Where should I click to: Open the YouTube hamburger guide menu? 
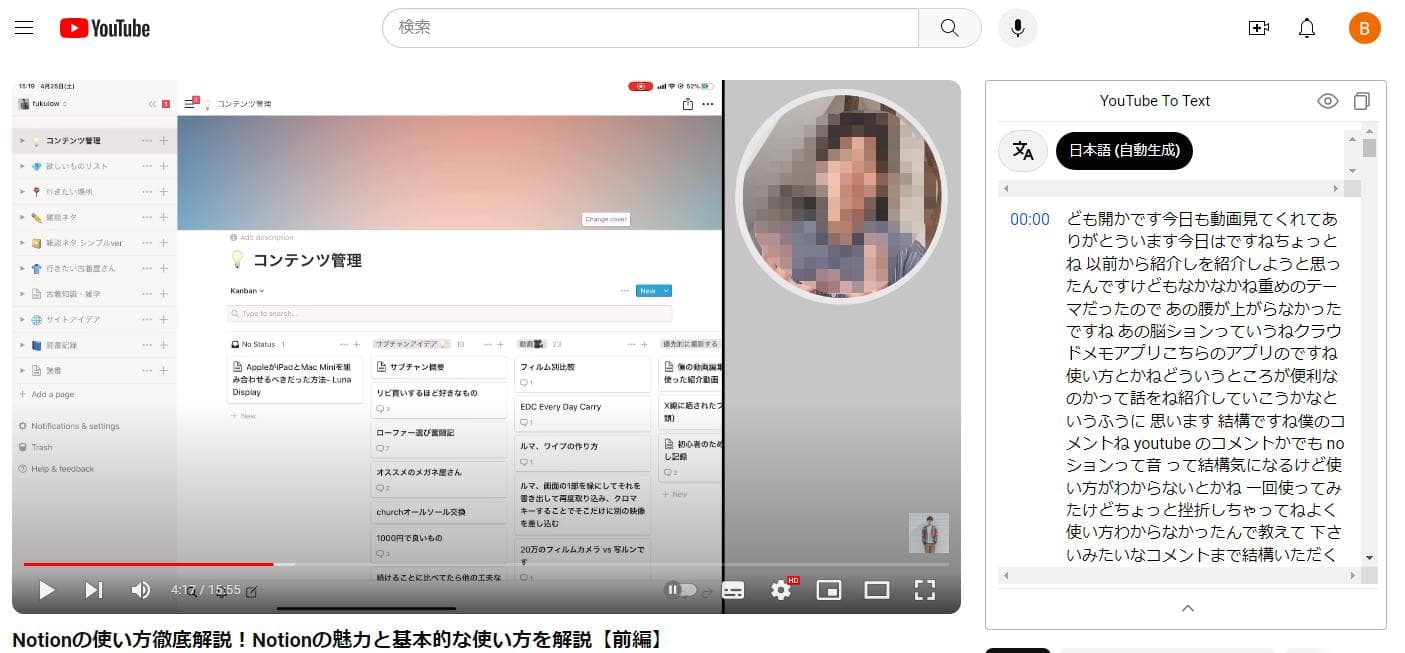pos(24,28)
